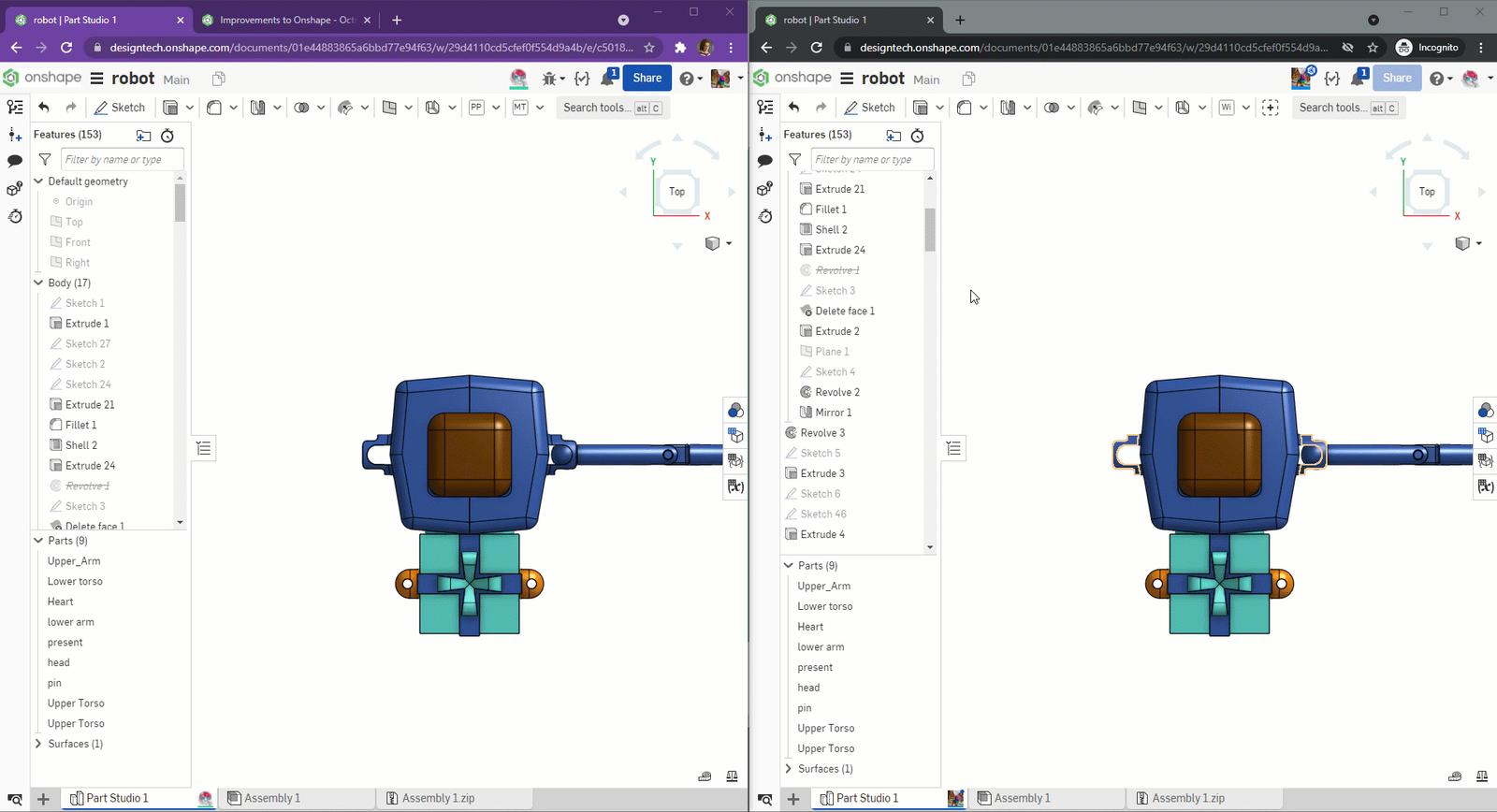Image resolution: width=1497 pixels, height=812 pixels.
Task: Click the Sketch button in right window
Action: (x=868, y=108)
